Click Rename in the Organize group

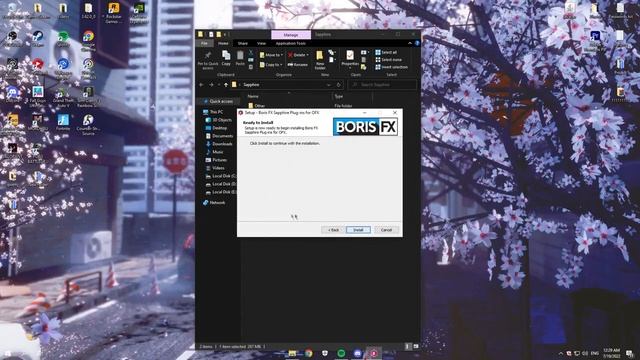click(298, 64)
